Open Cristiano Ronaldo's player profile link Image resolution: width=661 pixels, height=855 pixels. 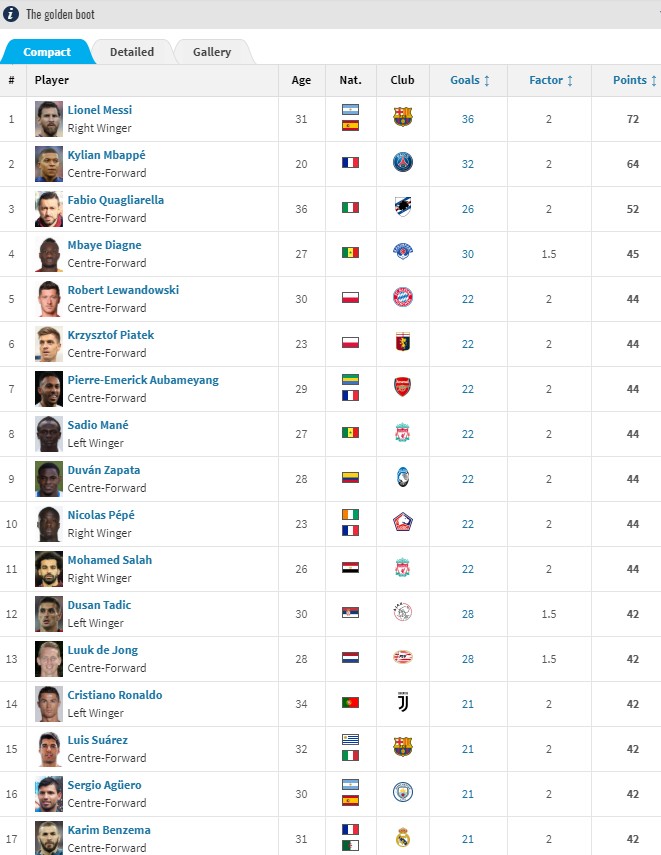pos(115,695)
